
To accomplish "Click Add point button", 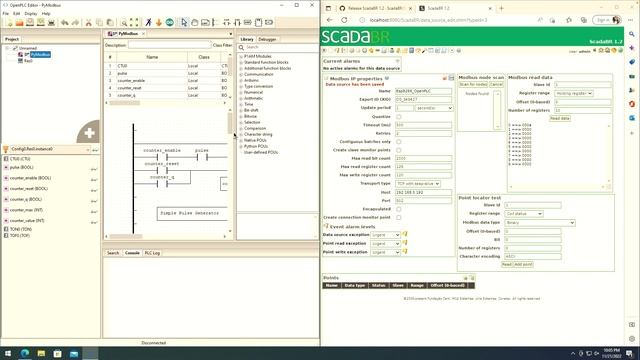I will coord(523,264).
